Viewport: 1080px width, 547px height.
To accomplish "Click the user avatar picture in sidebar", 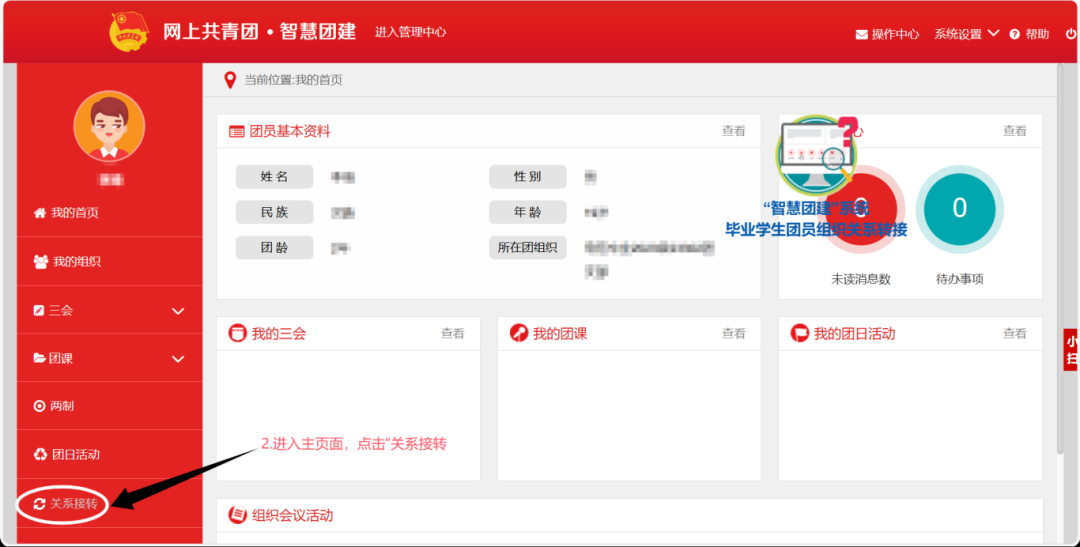I will [x=109, y=126].
